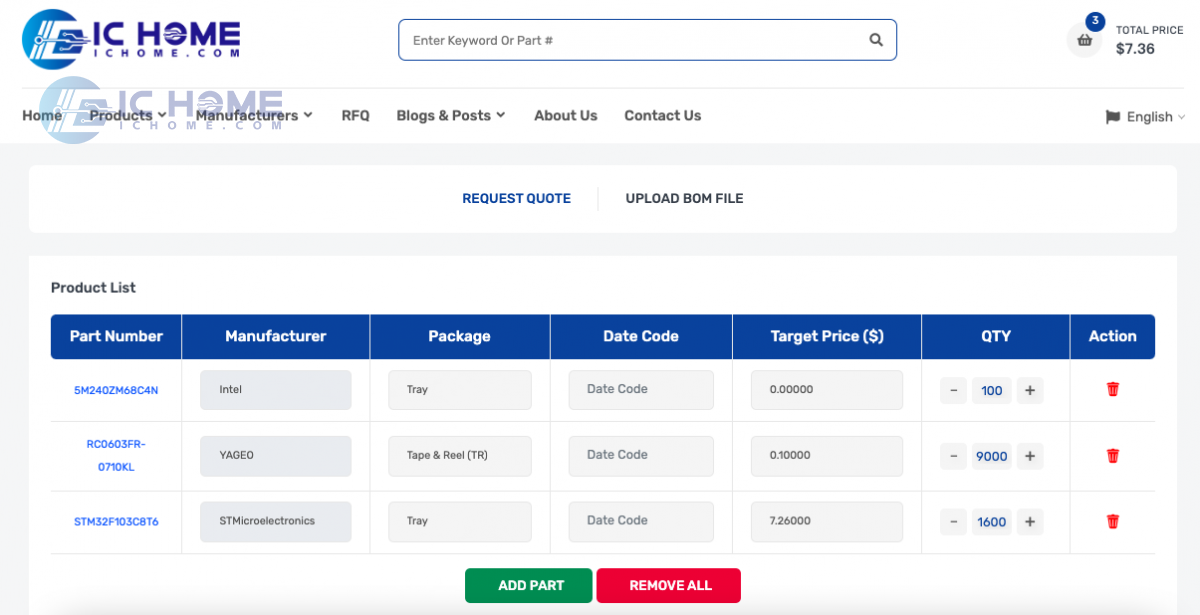Click the Tray package field for 5M240ZM68C4N
The image size is (1200, 615).
[460, 390]
